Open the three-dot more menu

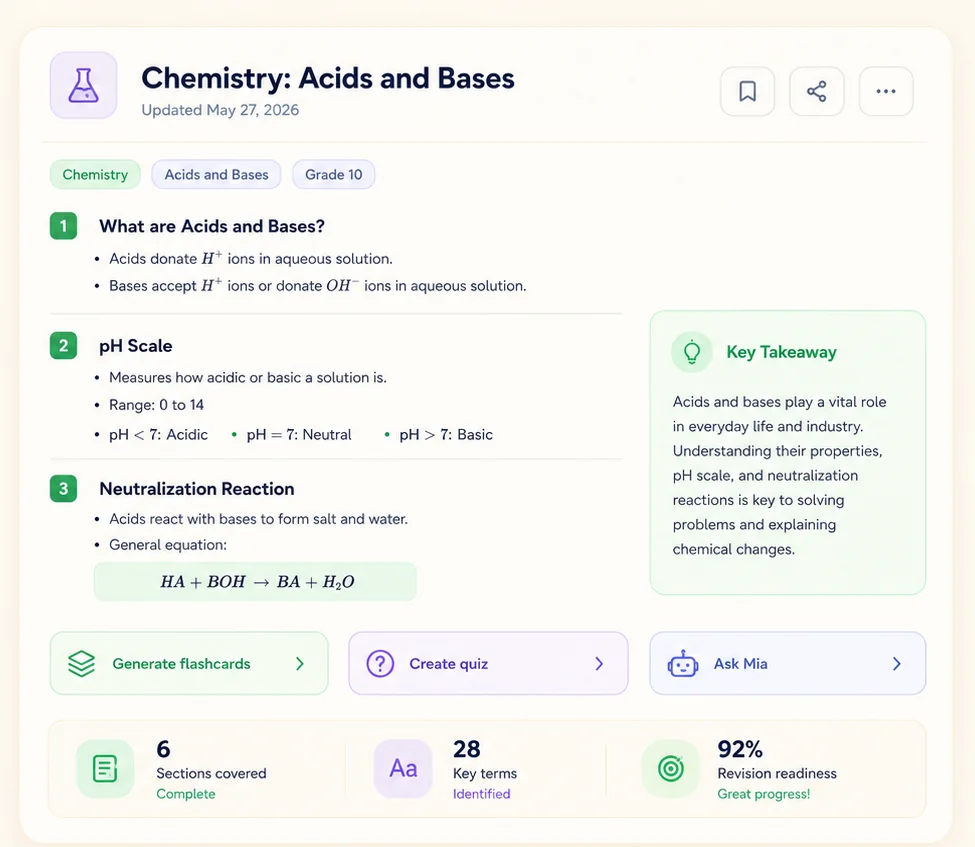[x=885, y=91]
